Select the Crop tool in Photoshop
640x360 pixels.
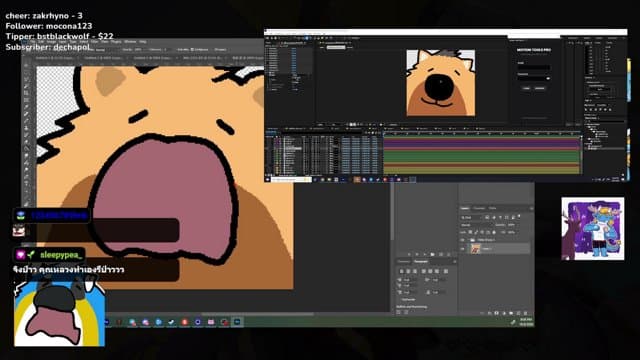(x=27, y=93)
